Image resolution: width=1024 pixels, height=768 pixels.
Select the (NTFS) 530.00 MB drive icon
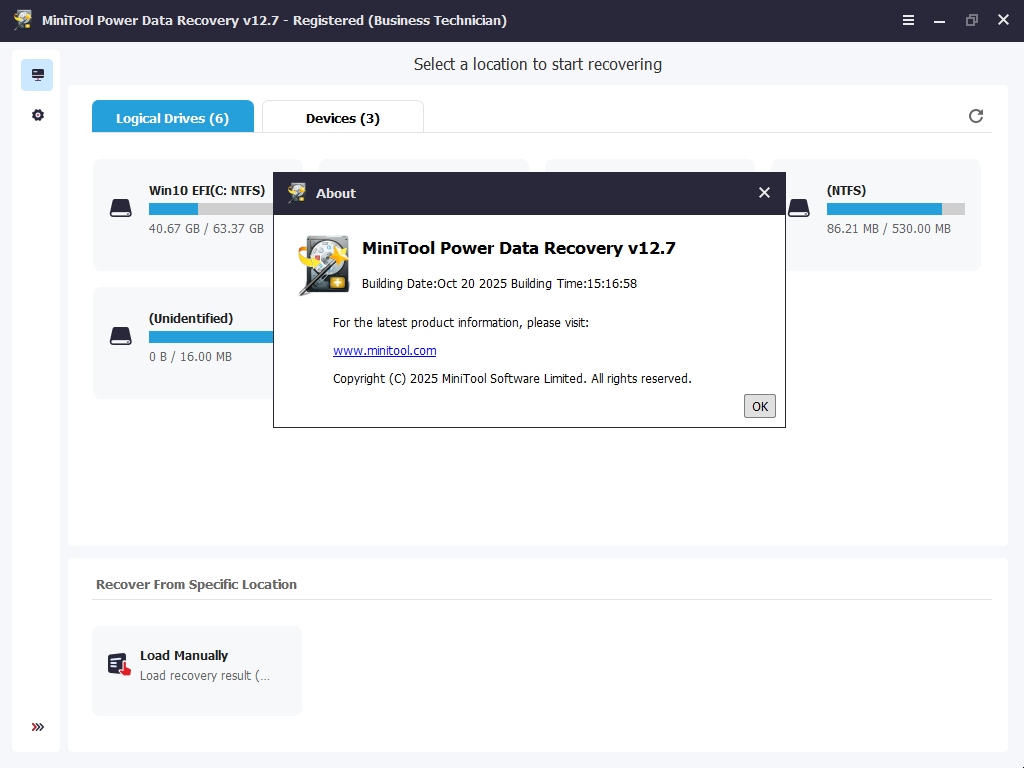tap(799, 208)
